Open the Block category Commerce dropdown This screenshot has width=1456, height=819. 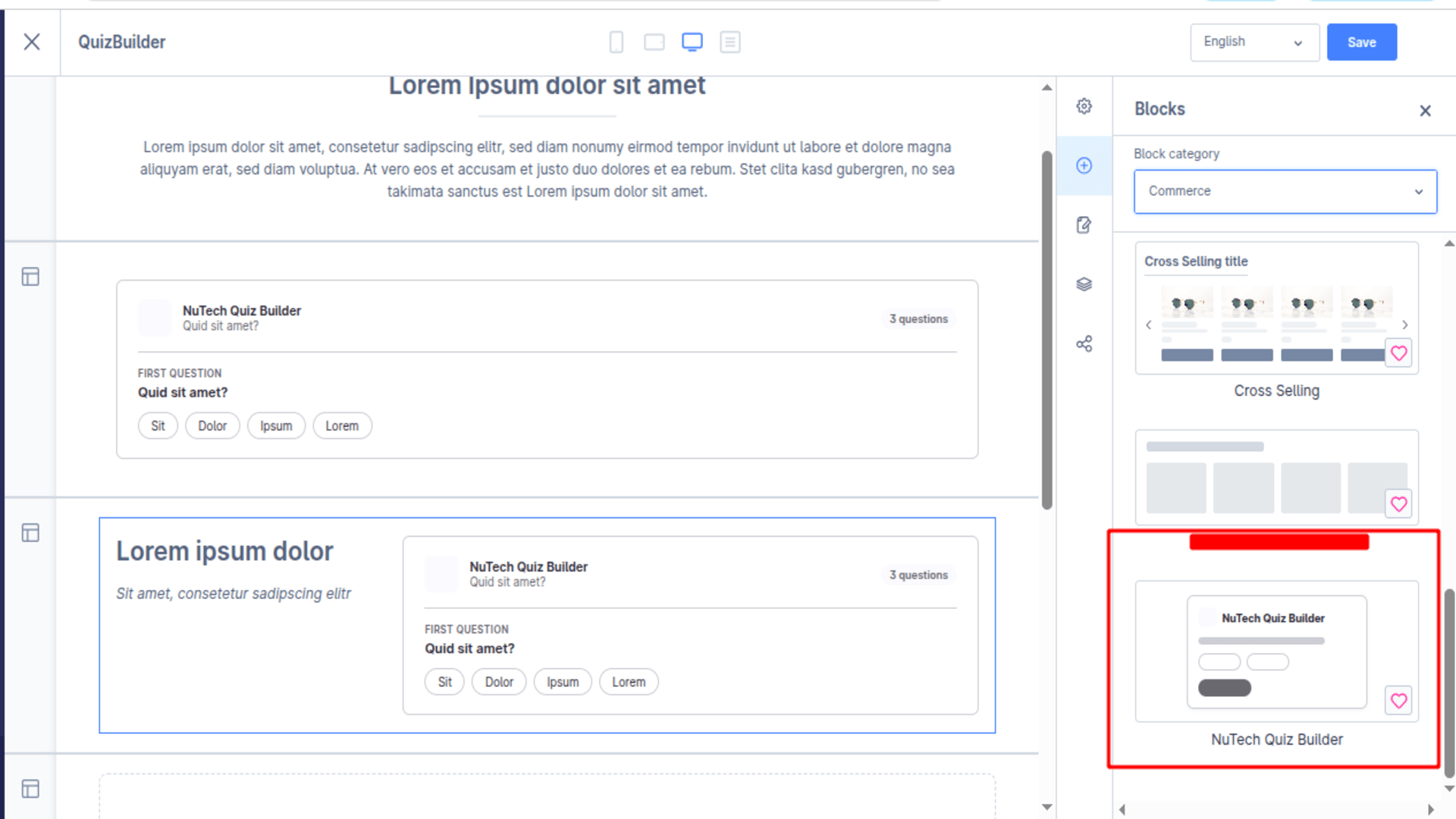[x=1285, y=191]
